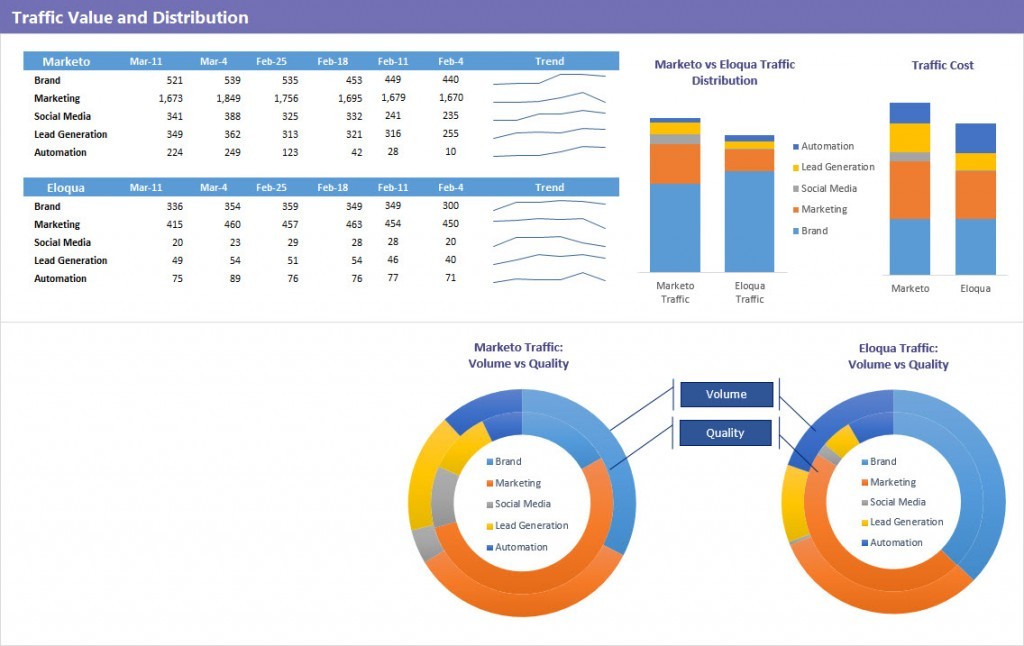
Task: Click the Traffic Value and Distribution title
Action: point(130,18)
